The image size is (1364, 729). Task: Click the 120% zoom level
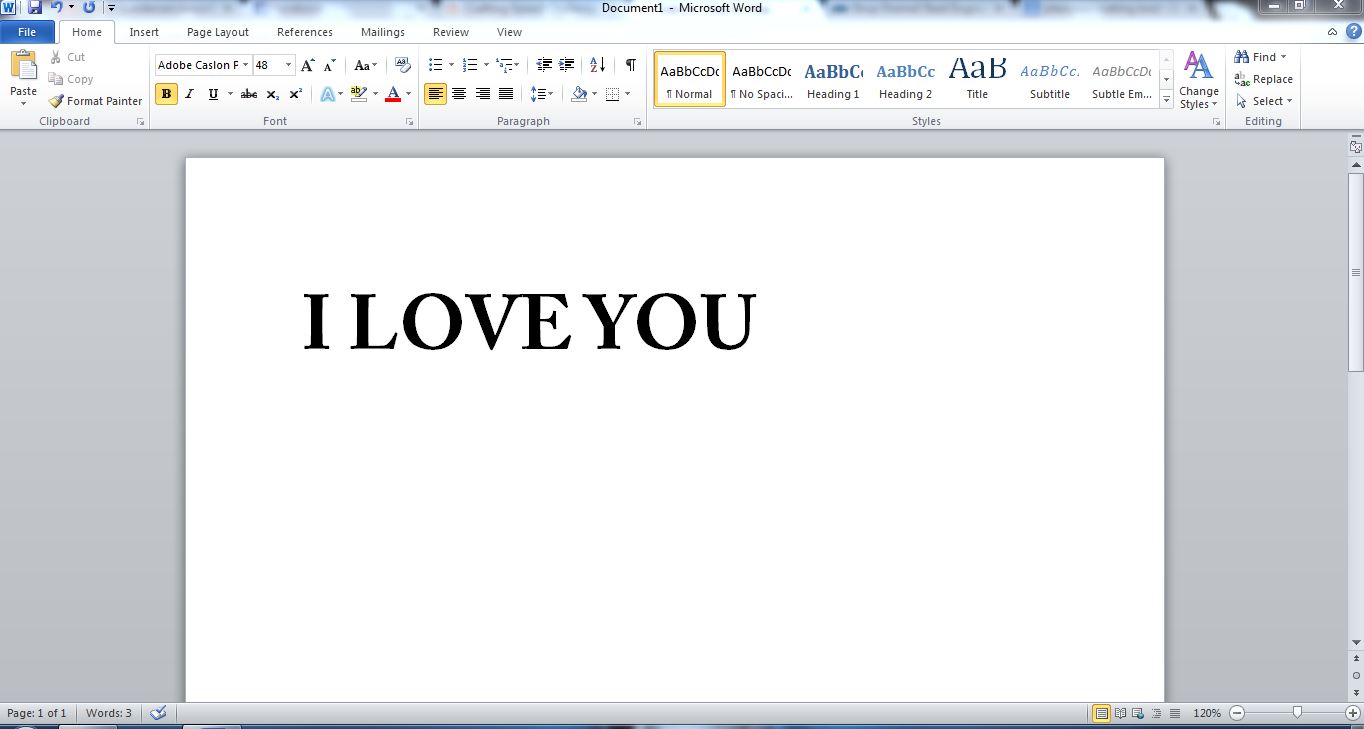[1207, 713]
